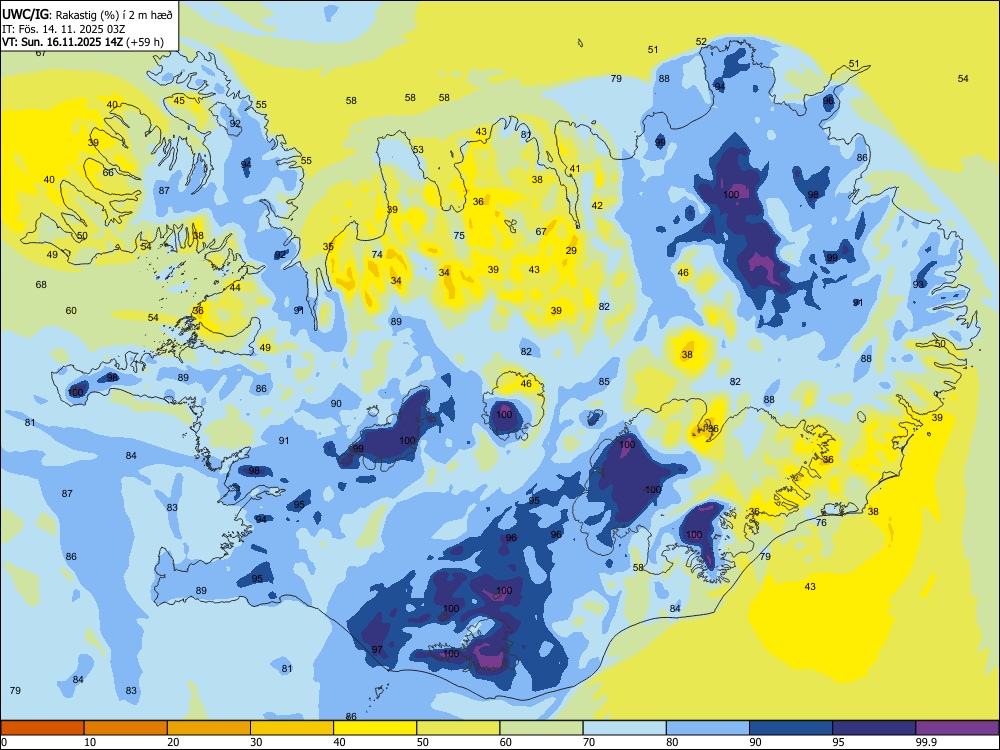
Task: Click the map value '42' in the north
Action: [x=597, y=205]
